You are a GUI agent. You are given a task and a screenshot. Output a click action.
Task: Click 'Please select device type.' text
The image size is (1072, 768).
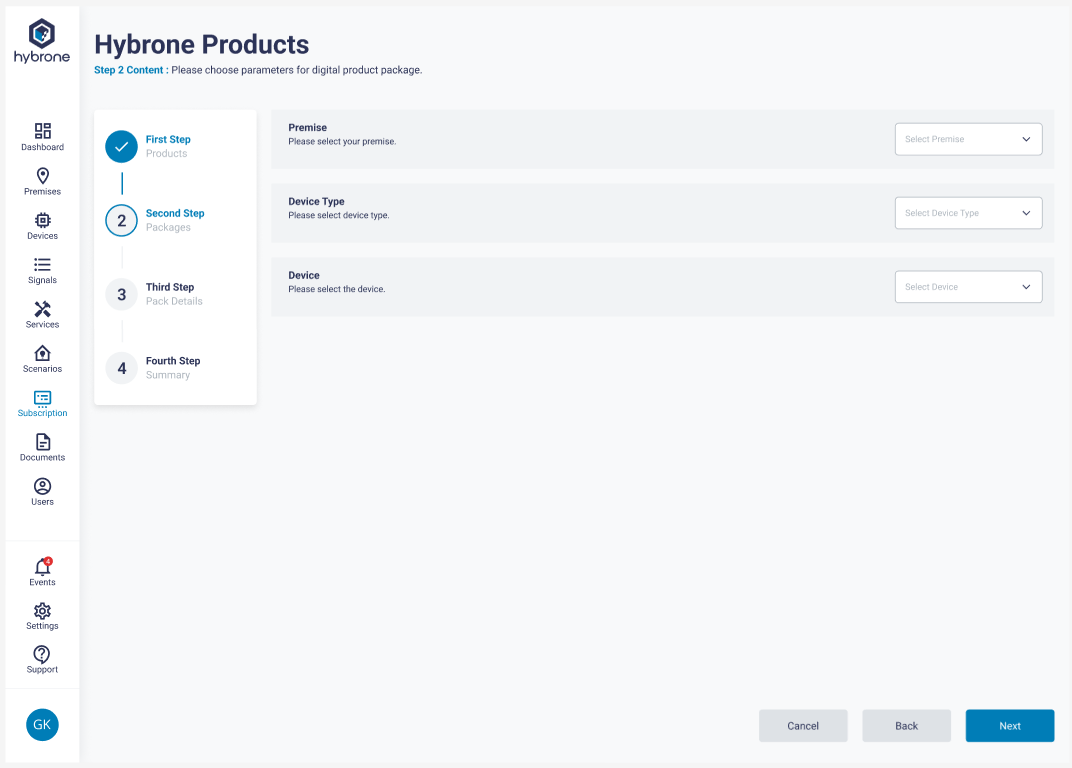[x=339, y=215]
